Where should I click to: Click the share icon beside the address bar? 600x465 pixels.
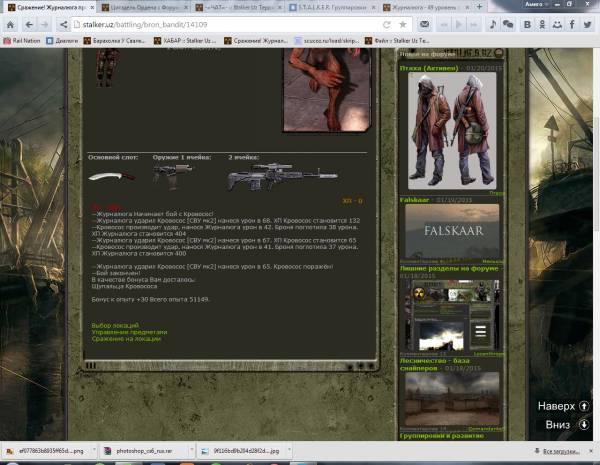(63, 25)
